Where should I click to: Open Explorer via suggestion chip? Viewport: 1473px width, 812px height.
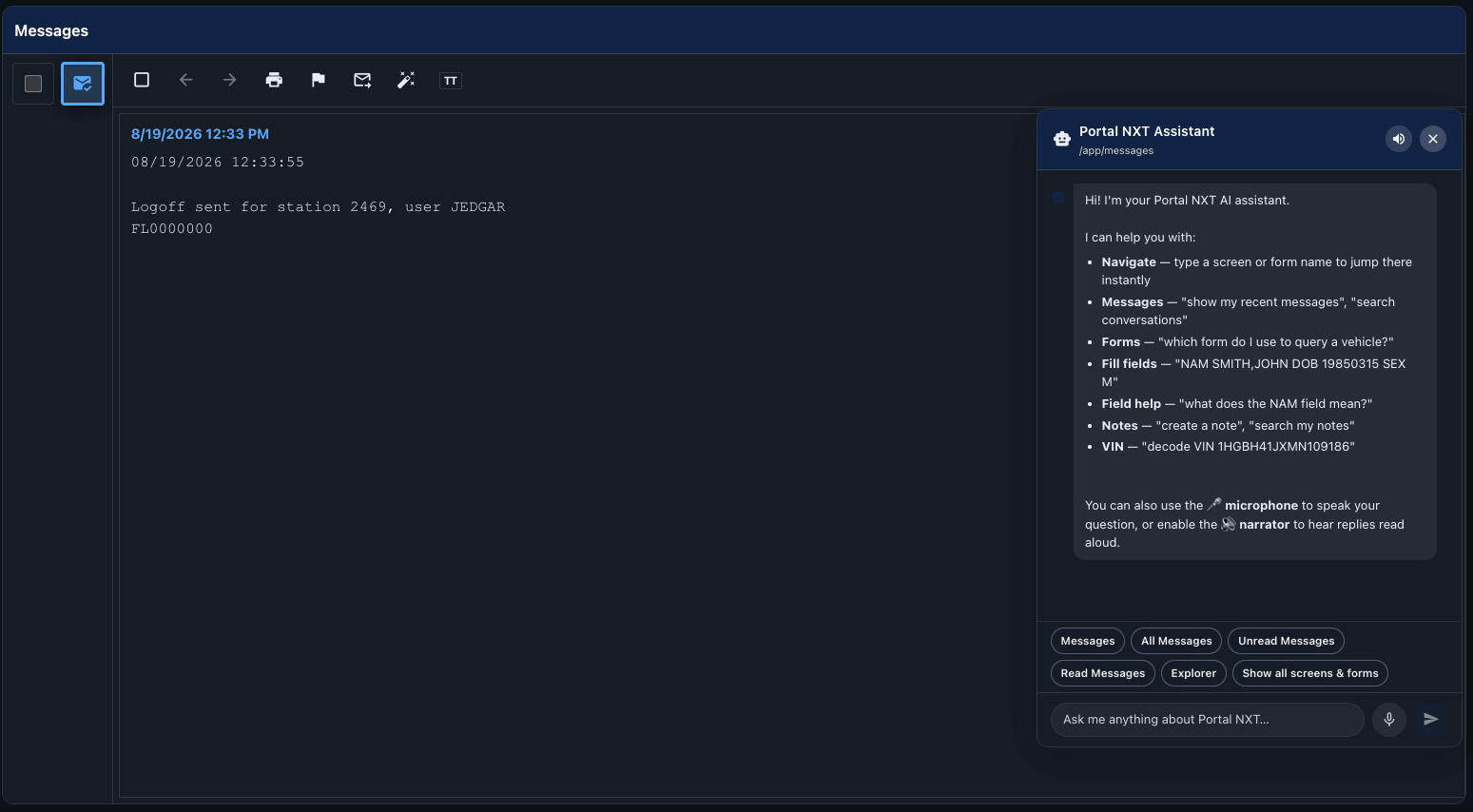(1193, 673)
